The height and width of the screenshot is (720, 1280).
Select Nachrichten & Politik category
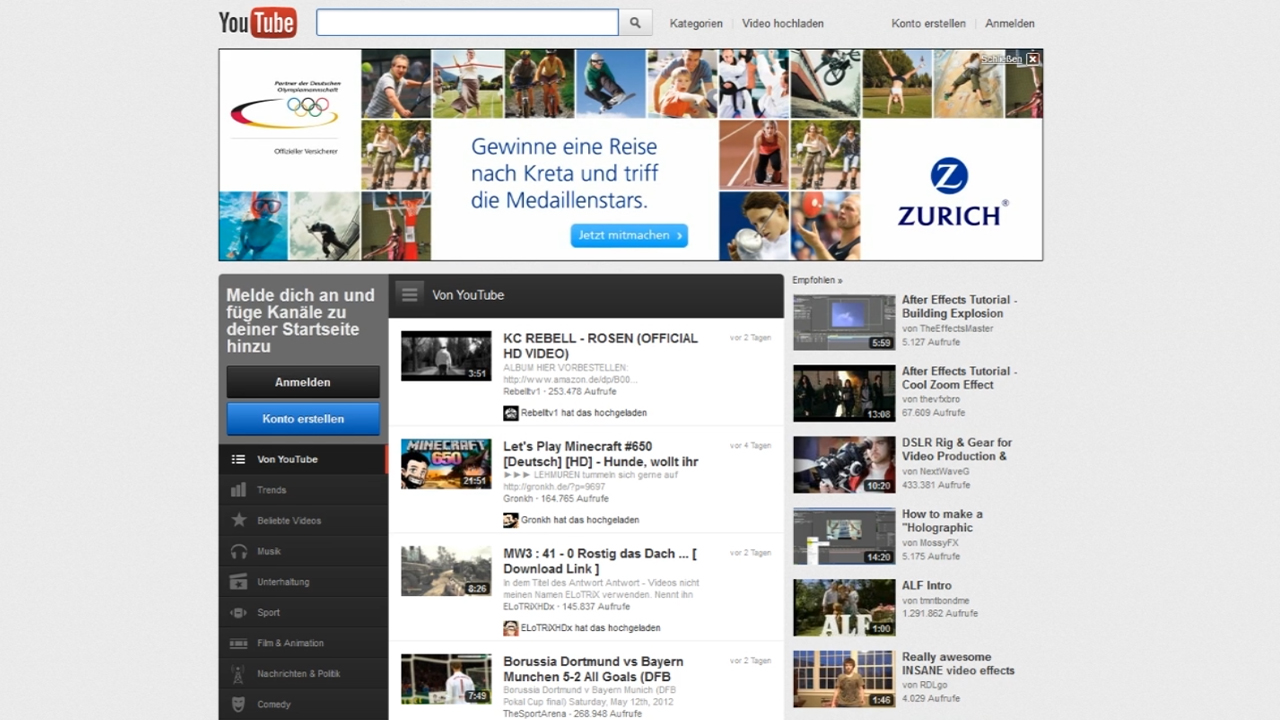(x=299, y=674)
